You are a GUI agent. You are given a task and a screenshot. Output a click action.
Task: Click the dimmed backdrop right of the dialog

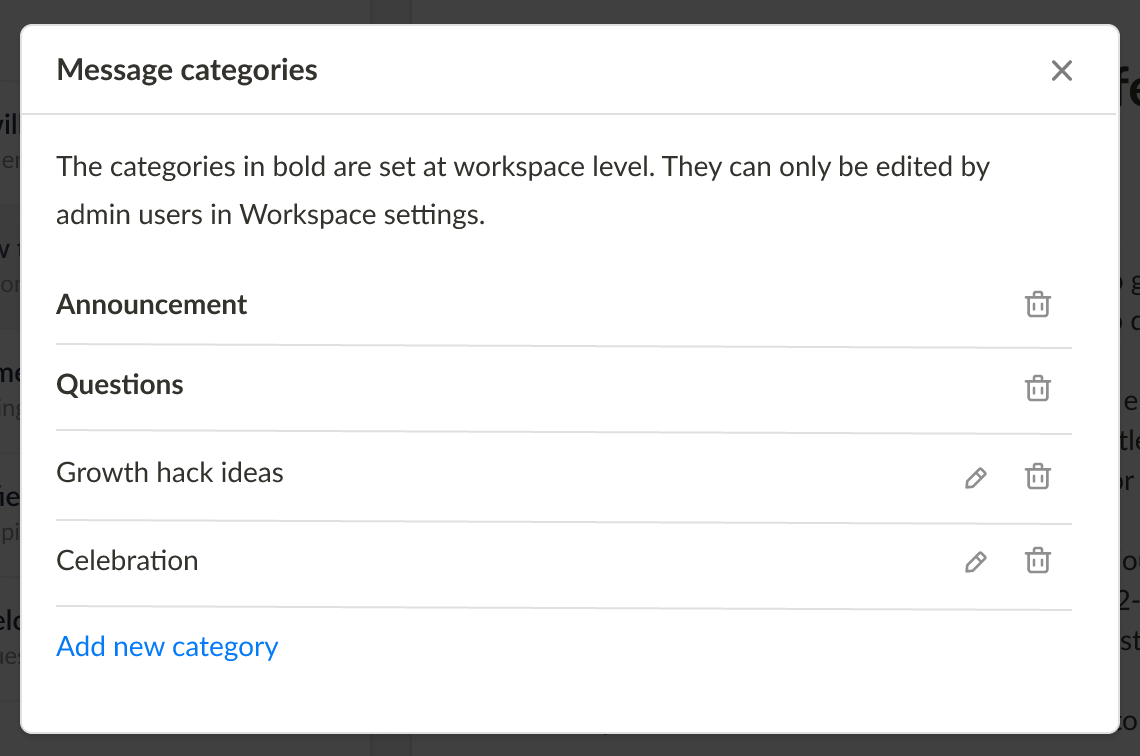coord(1129,400)
